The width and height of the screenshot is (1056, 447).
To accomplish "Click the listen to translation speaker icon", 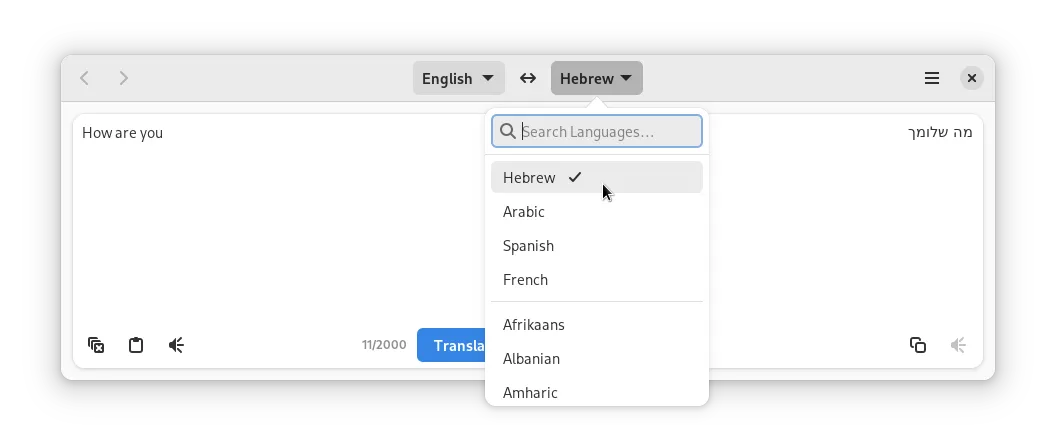I will click(958, 345).
